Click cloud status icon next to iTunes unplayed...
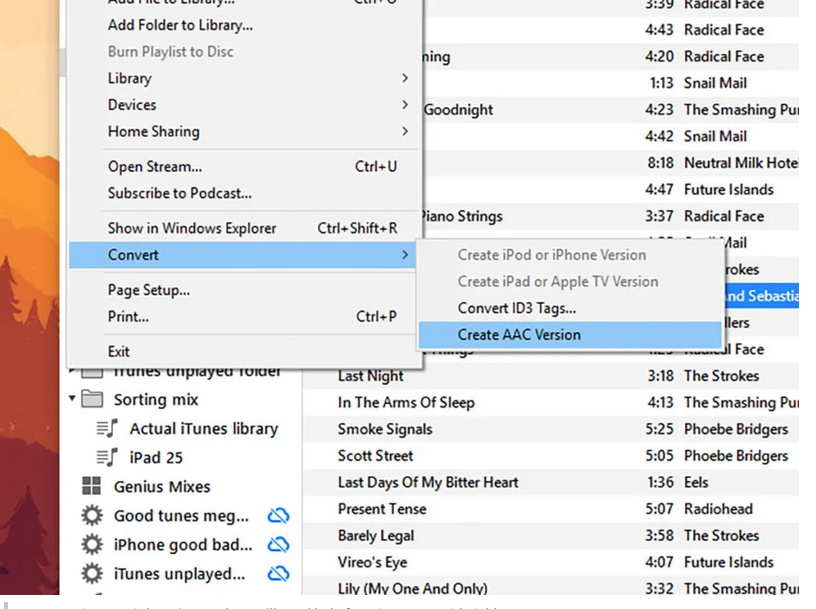Viewport: 816px width, 609px height. click(278, 574)
